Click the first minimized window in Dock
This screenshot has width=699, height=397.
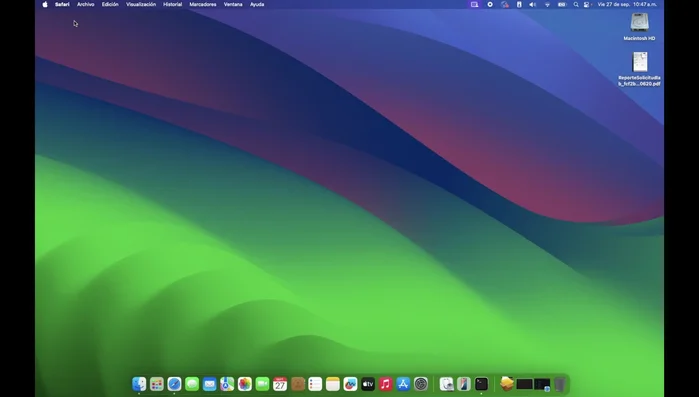525,384
